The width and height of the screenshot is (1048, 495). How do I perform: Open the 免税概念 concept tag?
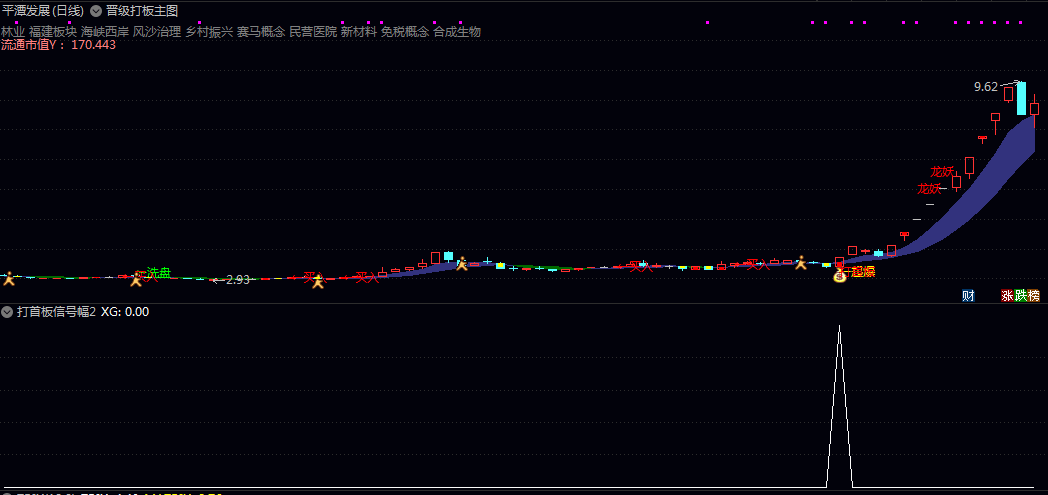tap(405, 31)
